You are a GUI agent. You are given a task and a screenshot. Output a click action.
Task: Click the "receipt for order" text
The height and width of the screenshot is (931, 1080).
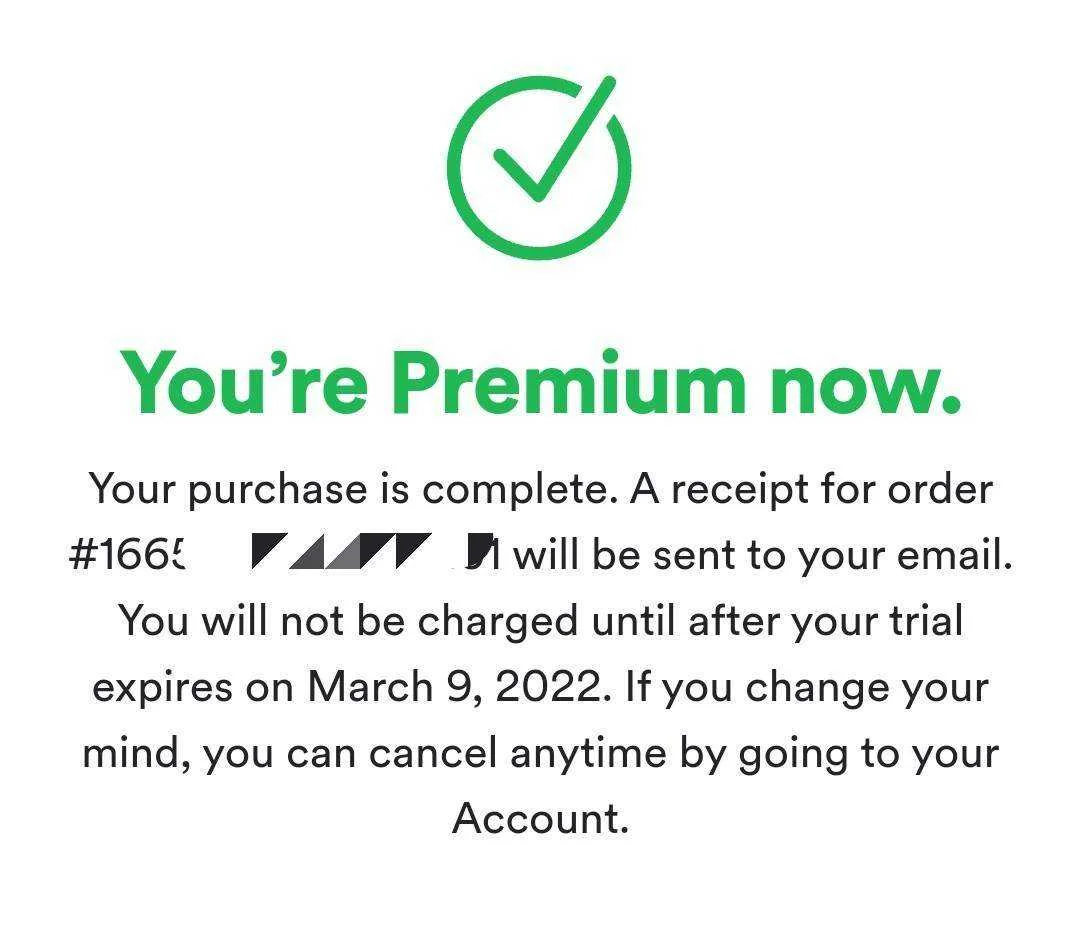pos(832,490)
